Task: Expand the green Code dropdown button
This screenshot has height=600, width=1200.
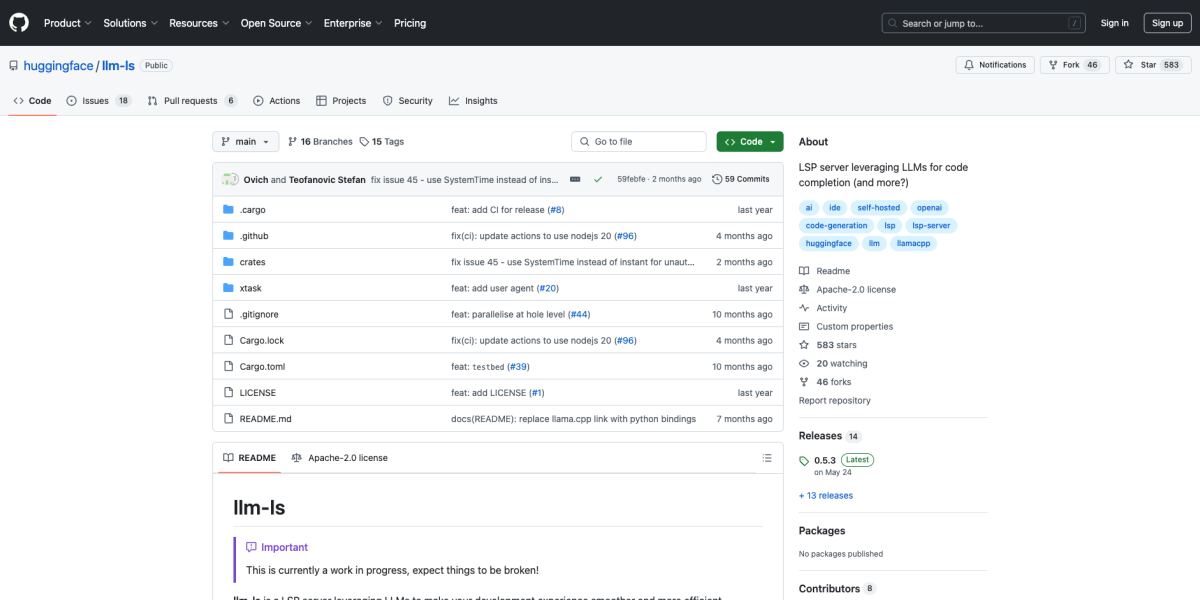Action: 750,142
